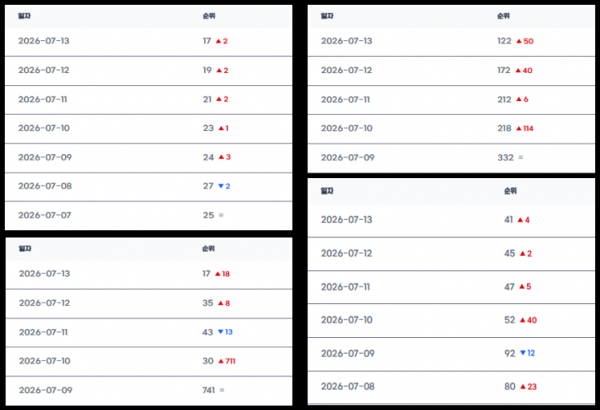The image size is (600, 410).
Task: Select the 2026-07-07 date cell
Action: click(45, 215)
